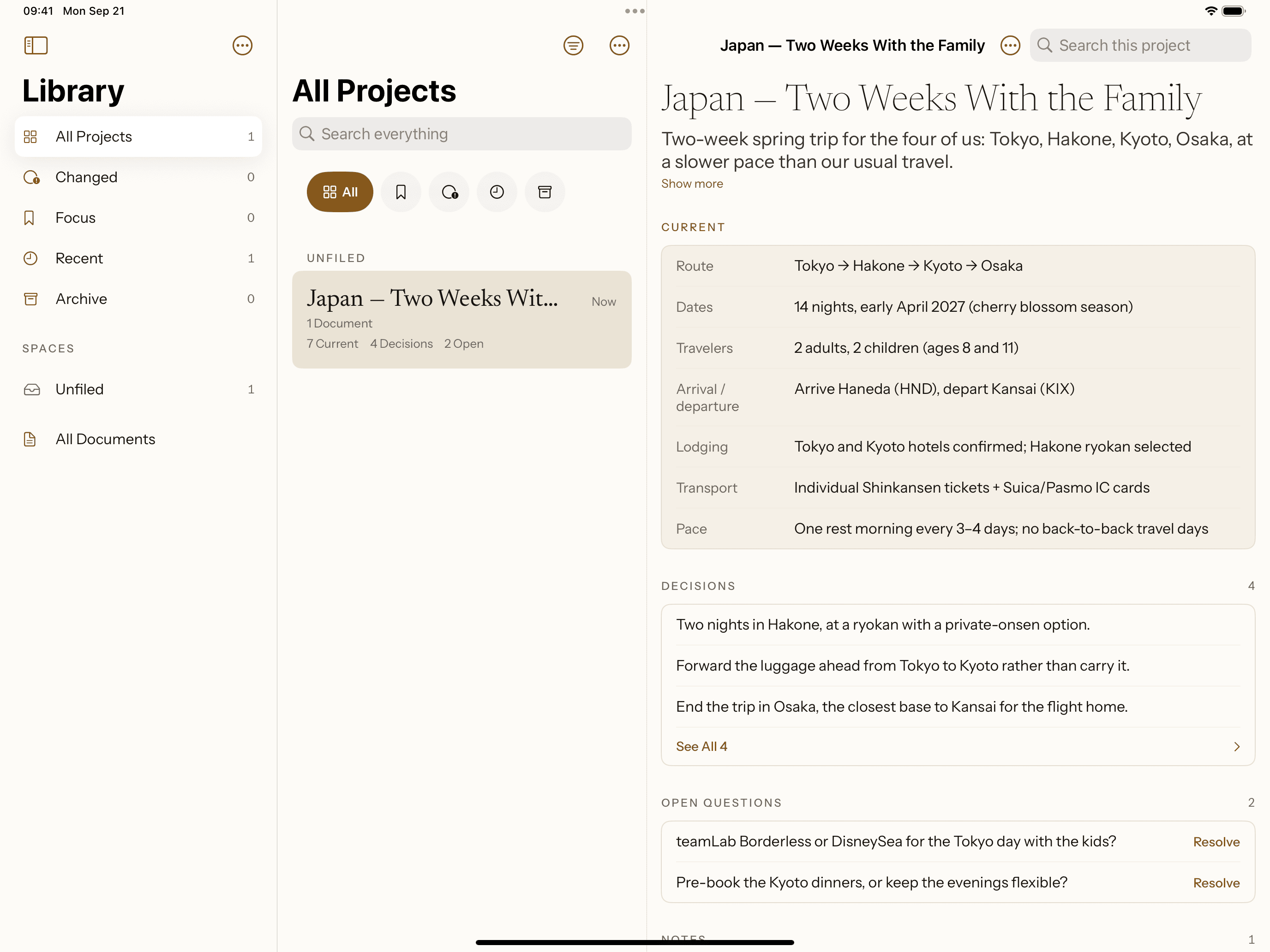Select the Pace row
This screenshot has height=952, width=1270.
[x=958, y=529]
